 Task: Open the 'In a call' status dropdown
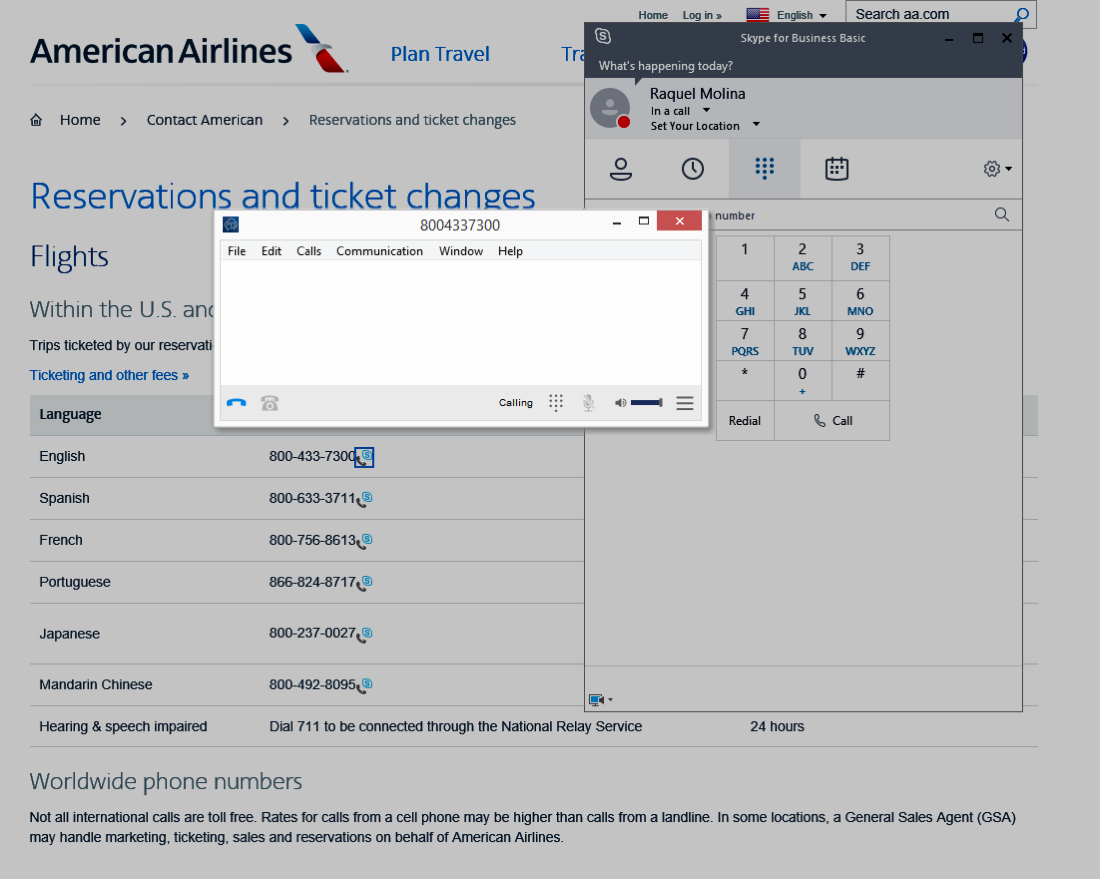[x=704, y=111]
